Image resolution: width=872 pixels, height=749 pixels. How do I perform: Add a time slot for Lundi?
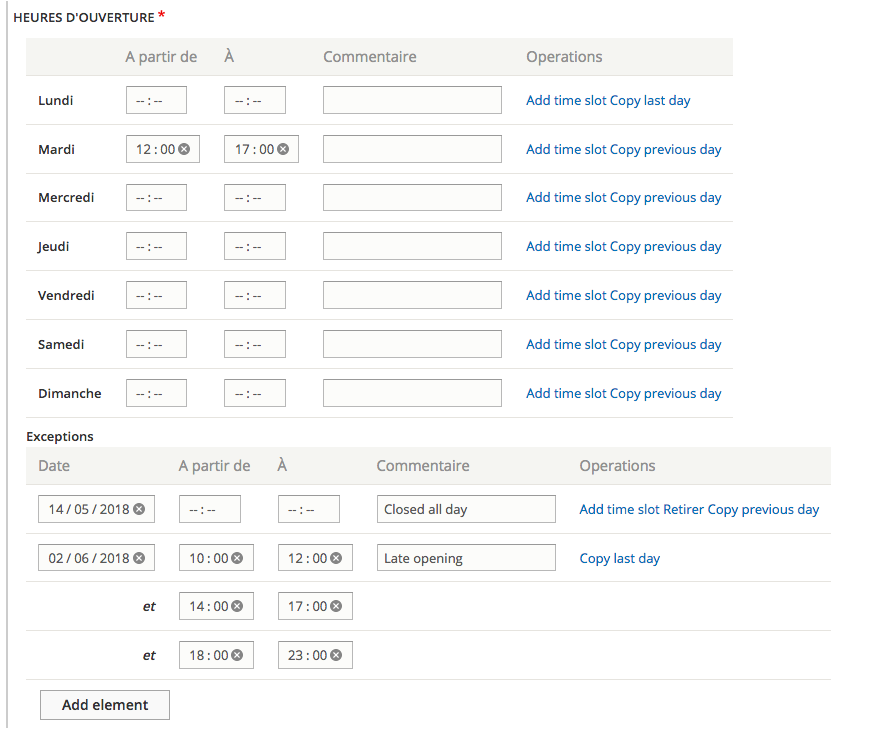point(566,101)
